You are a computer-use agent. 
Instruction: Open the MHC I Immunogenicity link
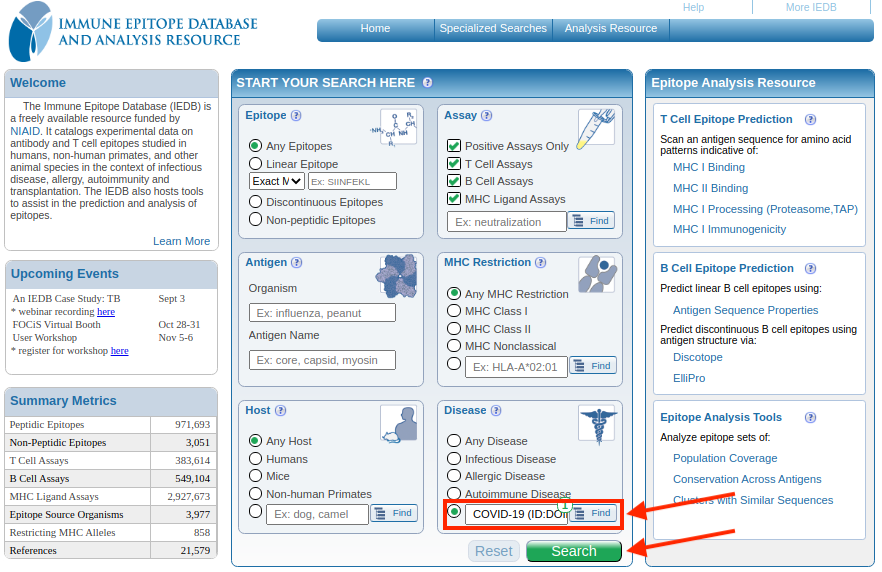pos(730,229)
